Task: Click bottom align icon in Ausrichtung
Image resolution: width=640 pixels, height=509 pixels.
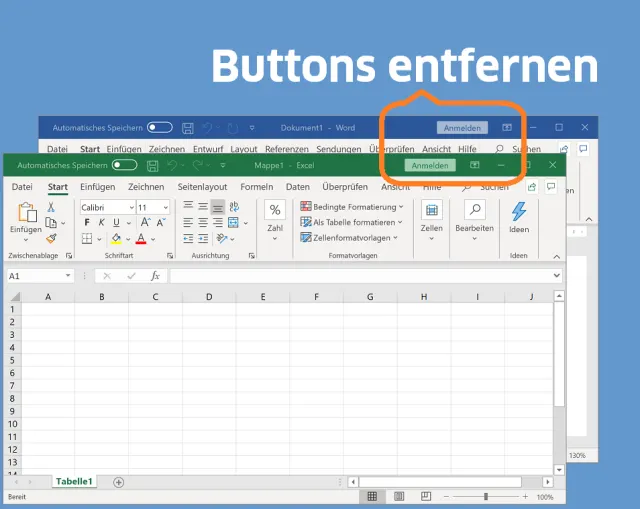Action: pos(218,207)
